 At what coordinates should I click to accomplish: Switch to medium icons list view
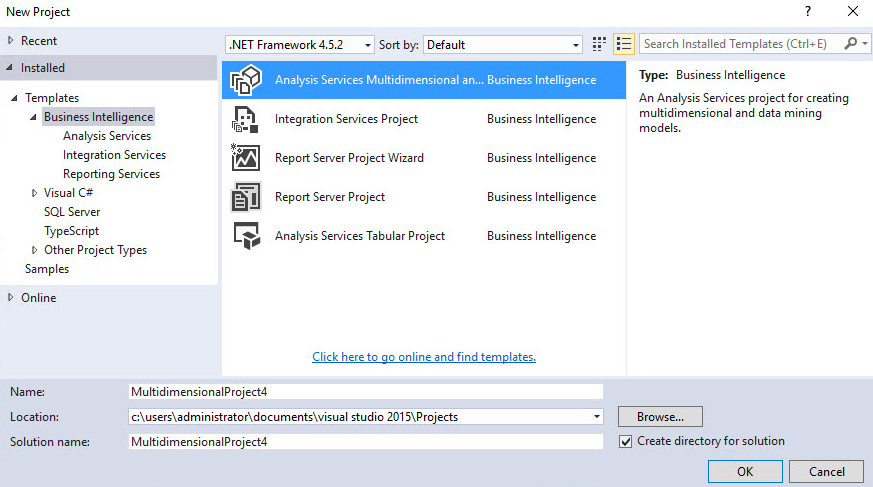click(624, 44)
